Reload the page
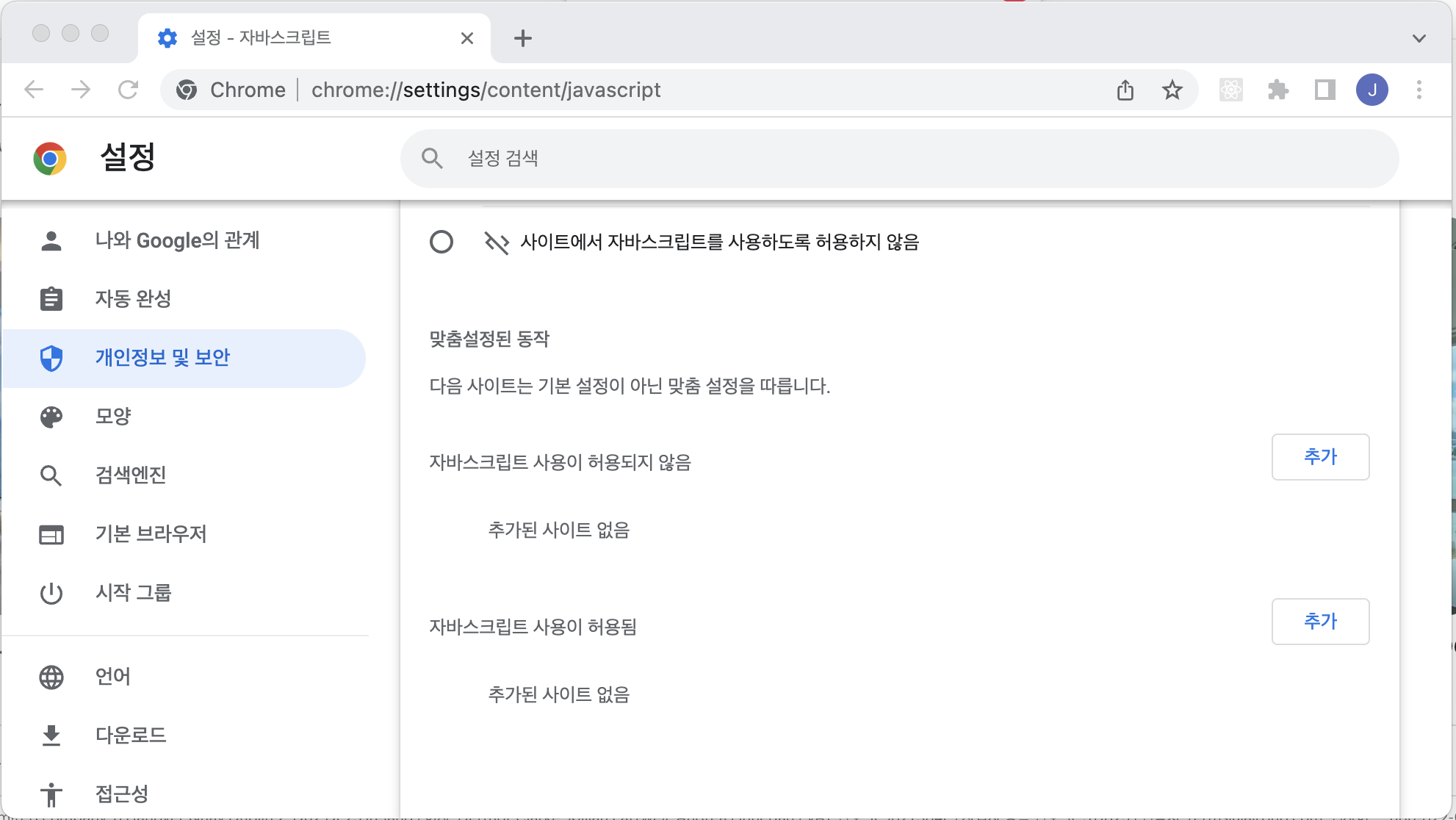The height and width of the screenshot is (820, 1456). coord(128,90)
